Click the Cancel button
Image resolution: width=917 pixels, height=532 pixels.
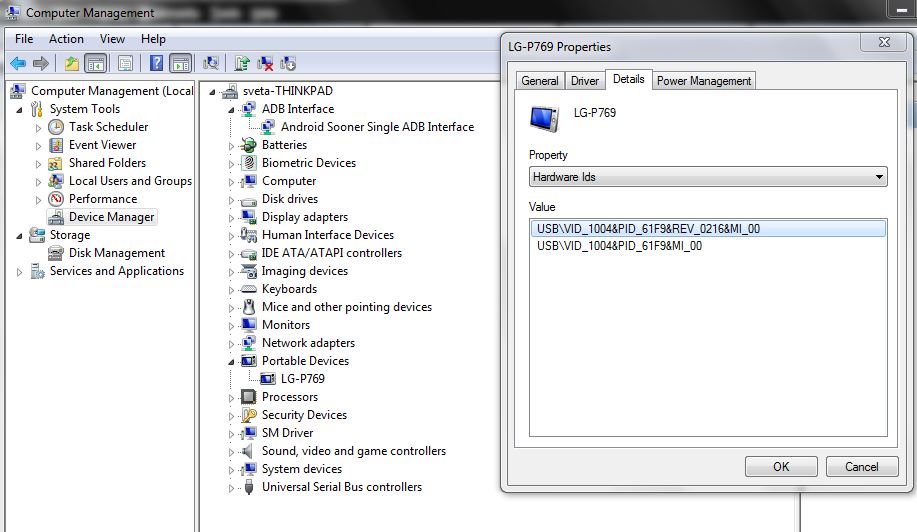tap(861, 467)
